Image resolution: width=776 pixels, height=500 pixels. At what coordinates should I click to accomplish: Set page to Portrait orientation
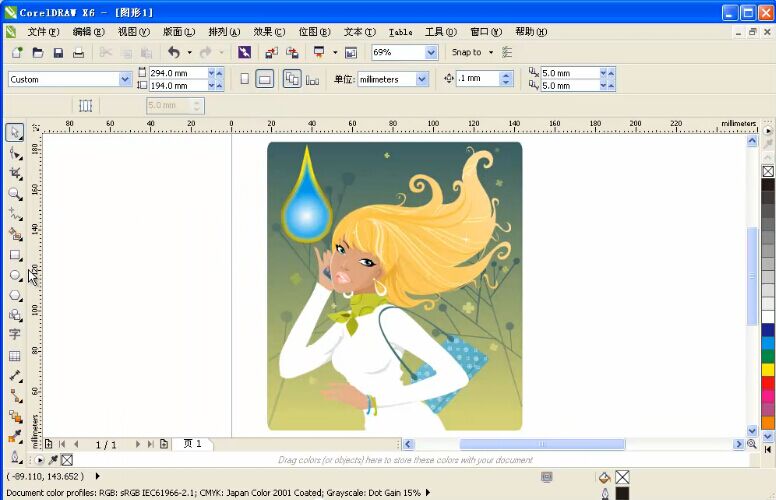[244, 79]
